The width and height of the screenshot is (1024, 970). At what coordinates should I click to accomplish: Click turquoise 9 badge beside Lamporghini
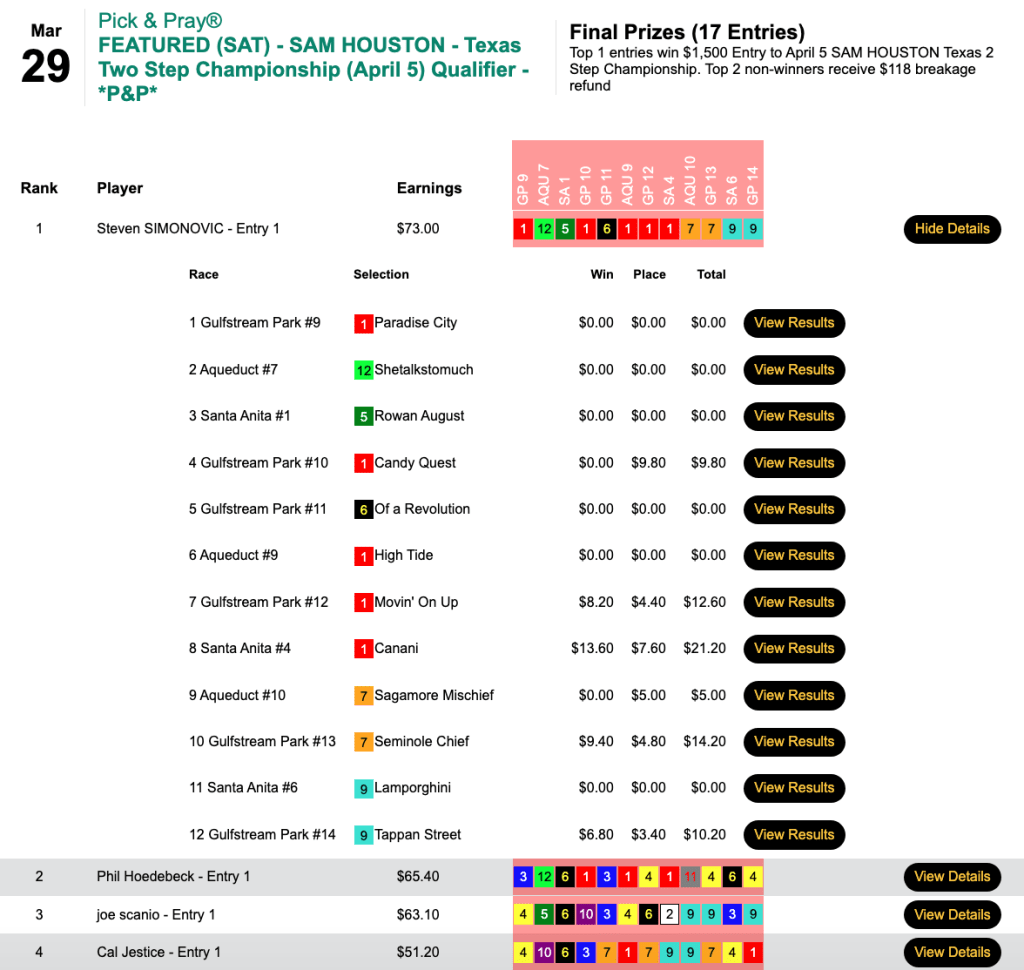[x=363, y=788]
